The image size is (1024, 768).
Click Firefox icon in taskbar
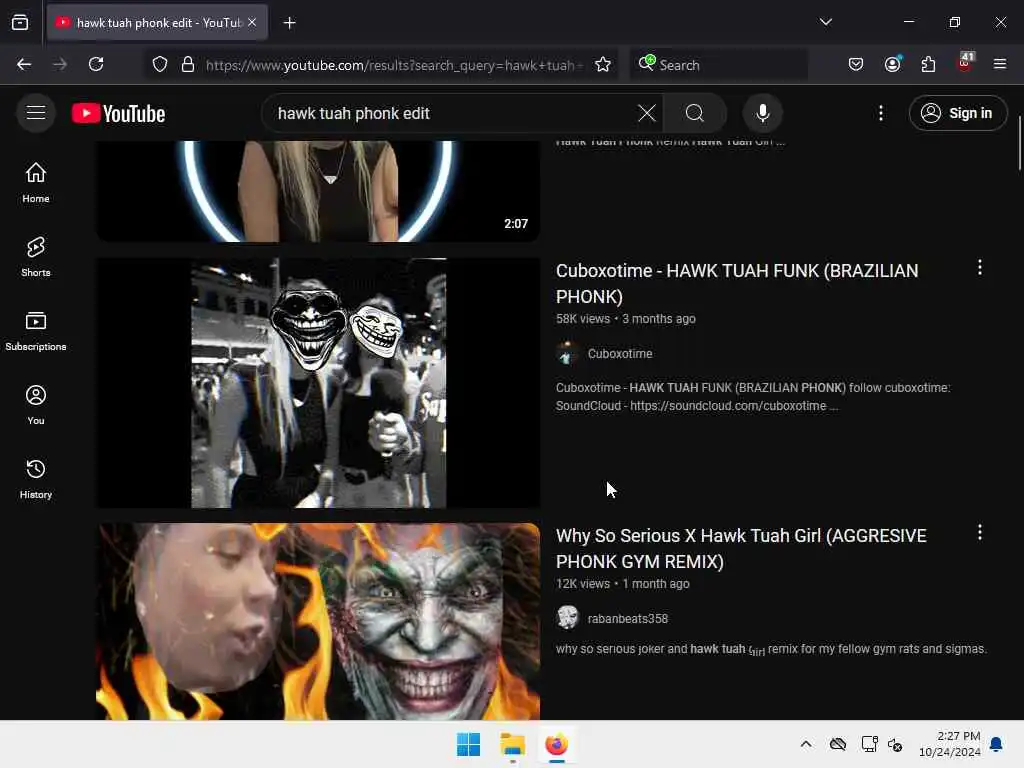click(x=556, y=744)
